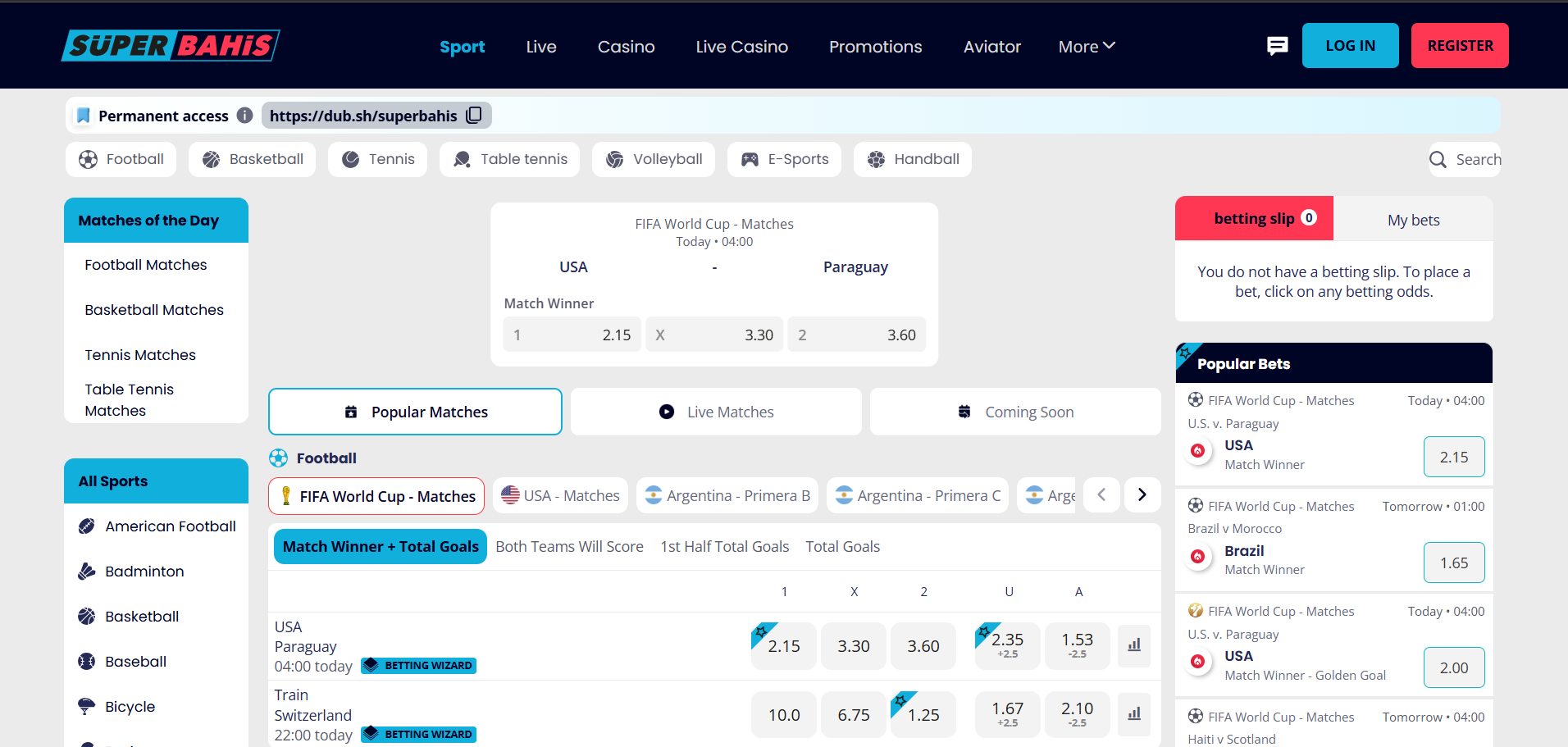1568x747 pixels.
Task: Pick featured match odds 1 at 2.15
Action: click(572, 335)
